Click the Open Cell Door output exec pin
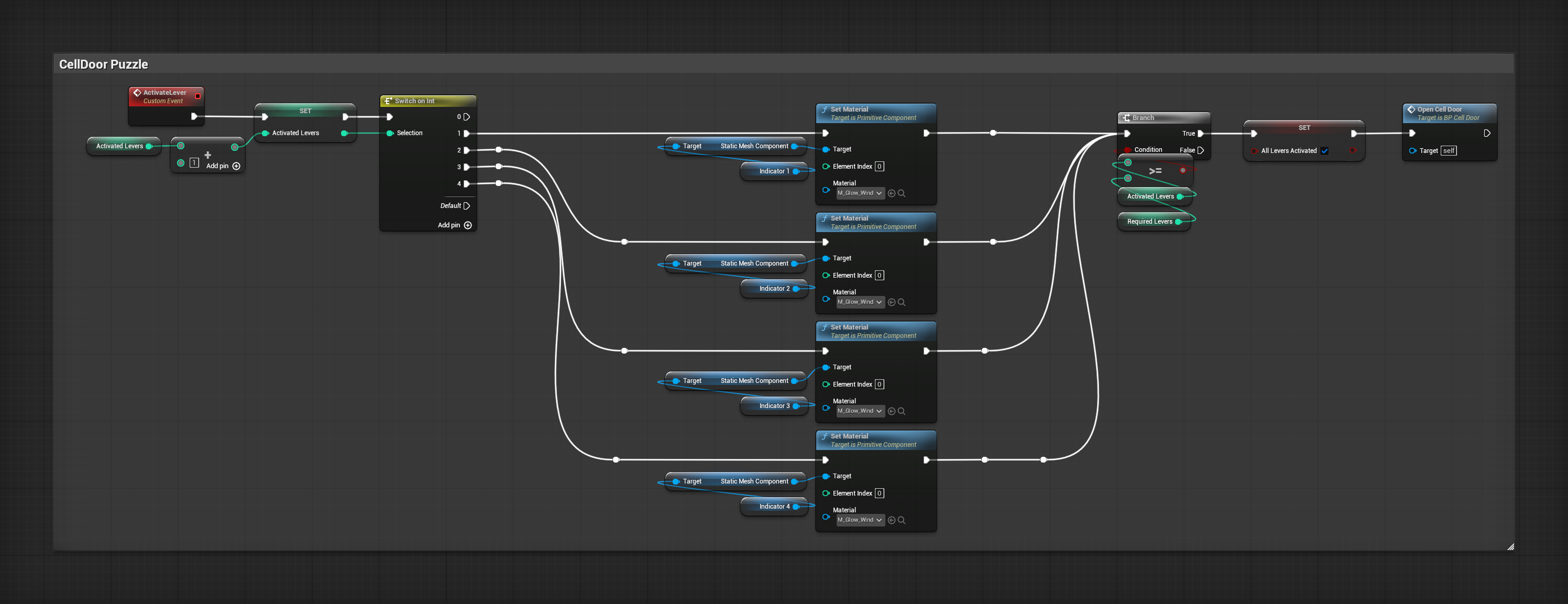 pos(1487,134)
